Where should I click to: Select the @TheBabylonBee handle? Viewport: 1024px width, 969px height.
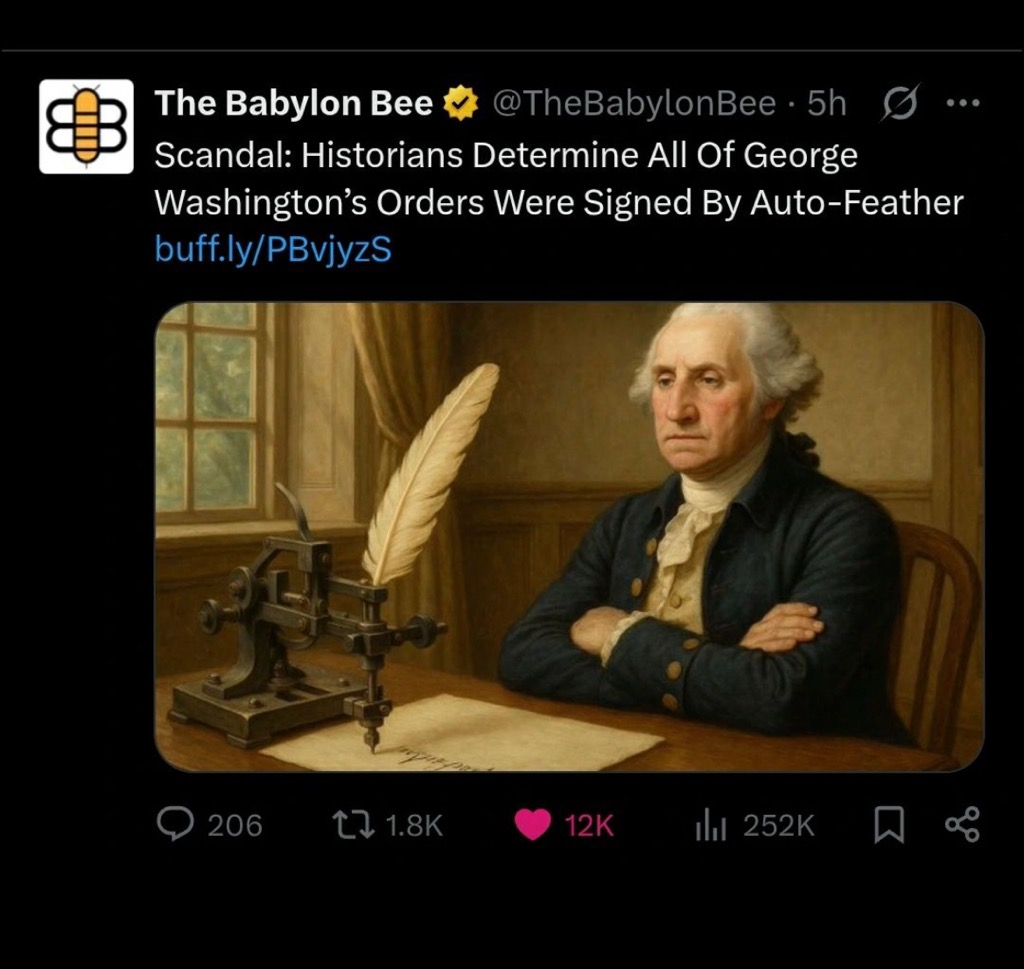[633, 103]
